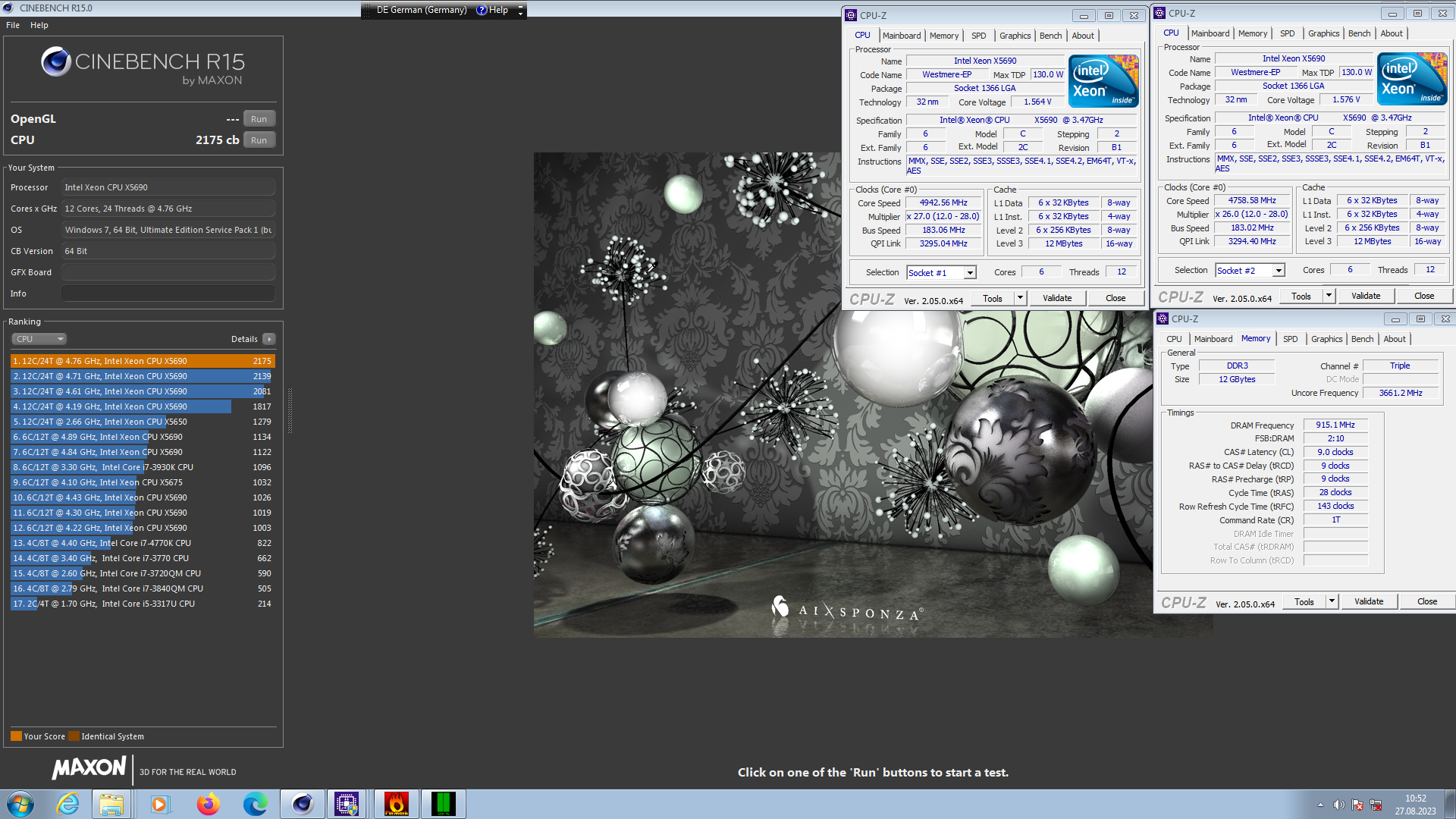Click the Cinebench R15 sphere logo
The height and width of the screenshot is (819, 1456).
click(56, 61)
